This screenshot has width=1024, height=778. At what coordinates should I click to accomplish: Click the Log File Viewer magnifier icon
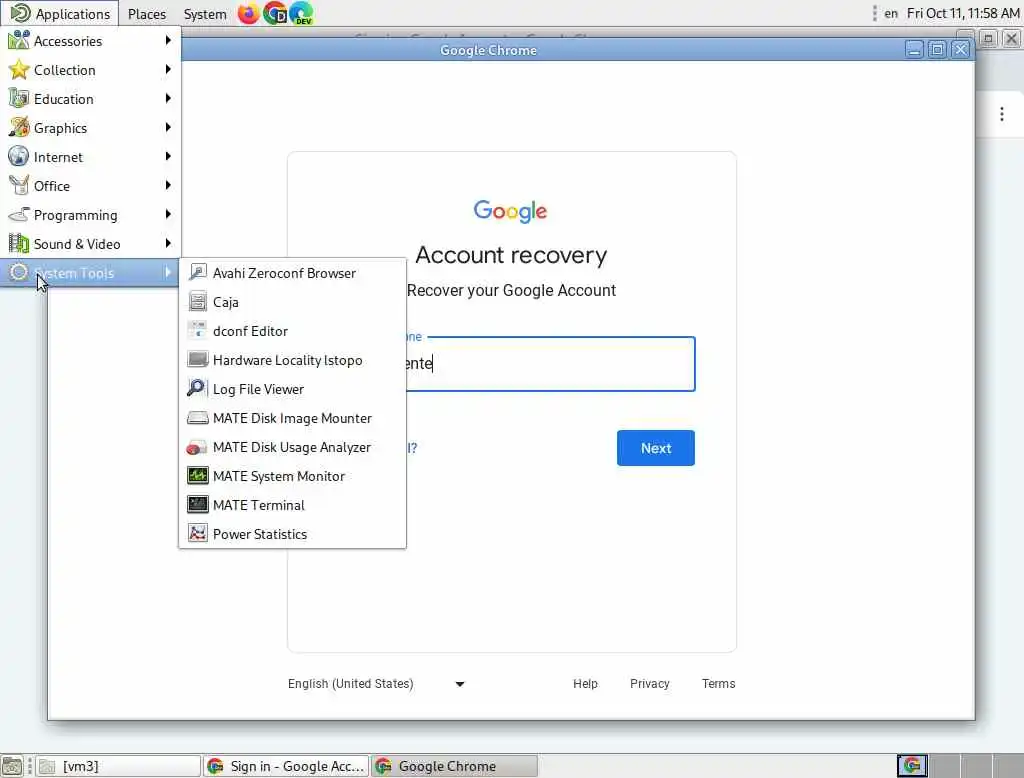tap(197, 389)
